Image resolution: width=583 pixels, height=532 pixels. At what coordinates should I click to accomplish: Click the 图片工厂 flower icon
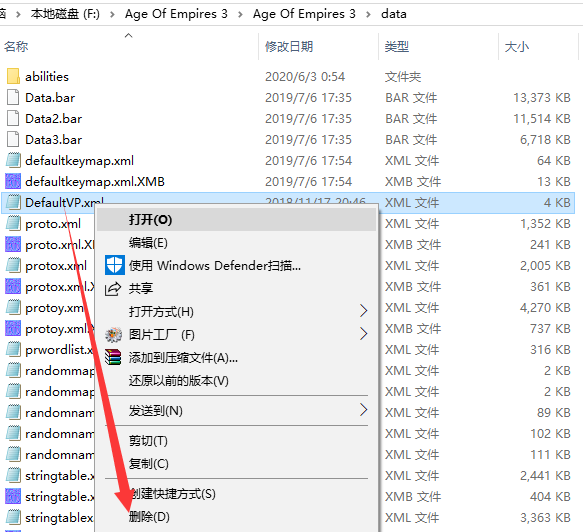click(113, 335)
